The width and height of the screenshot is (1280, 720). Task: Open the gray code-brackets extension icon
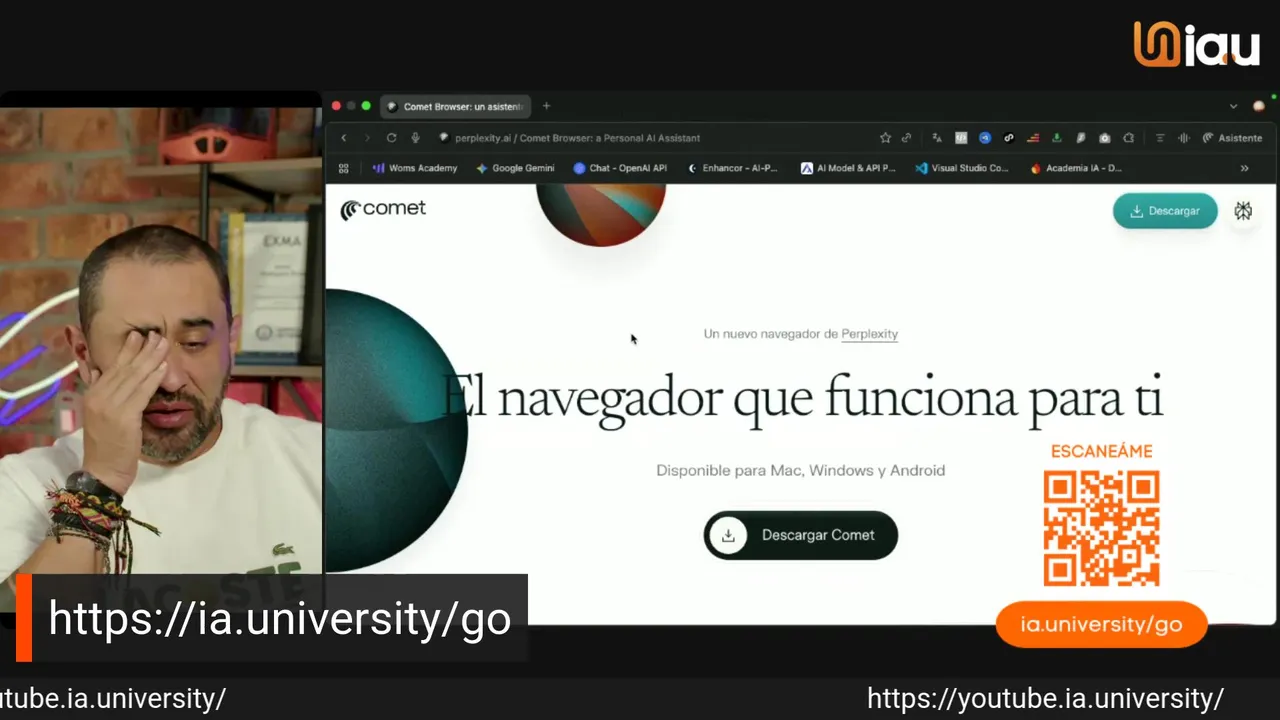point(961,138)
